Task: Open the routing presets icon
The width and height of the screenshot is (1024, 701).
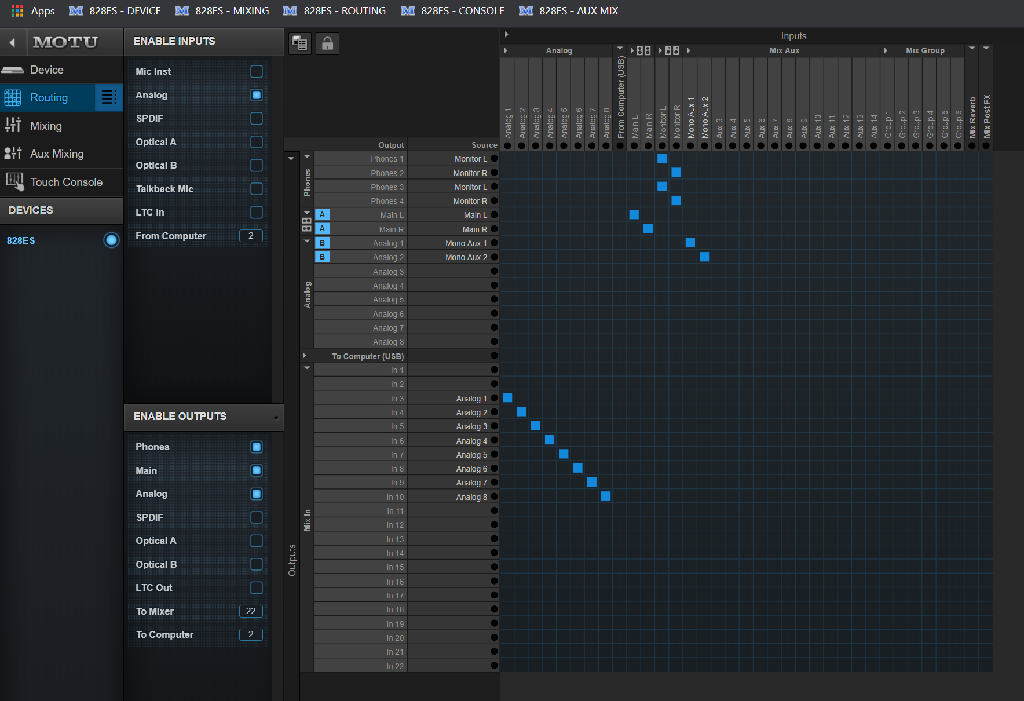Action: [300, 44]
